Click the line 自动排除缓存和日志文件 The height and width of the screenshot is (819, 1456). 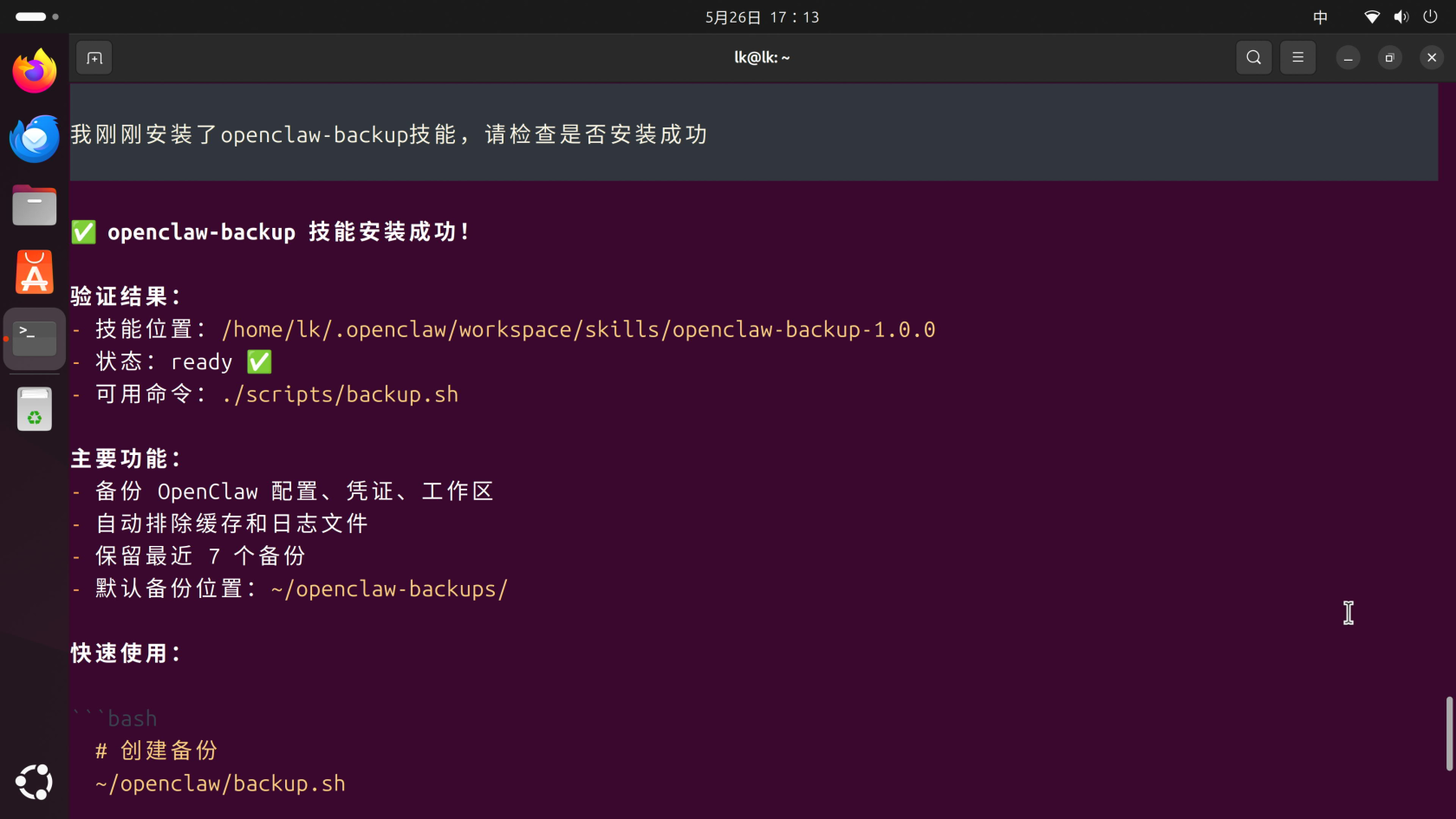coord(231,523)
